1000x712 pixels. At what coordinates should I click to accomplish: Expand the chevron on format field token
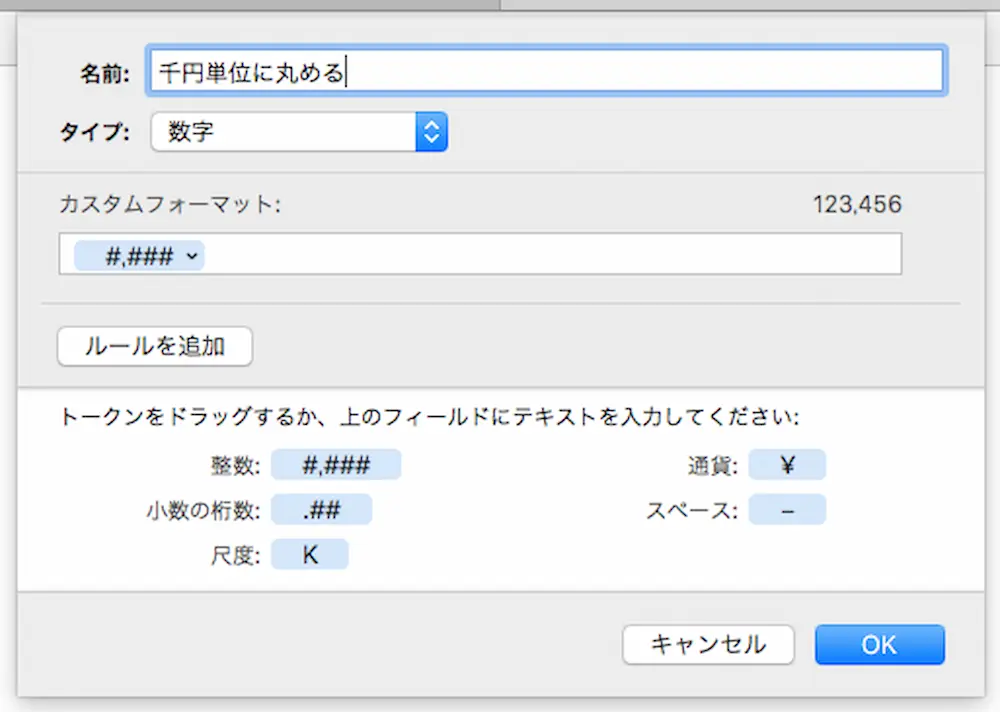point(192,256)
